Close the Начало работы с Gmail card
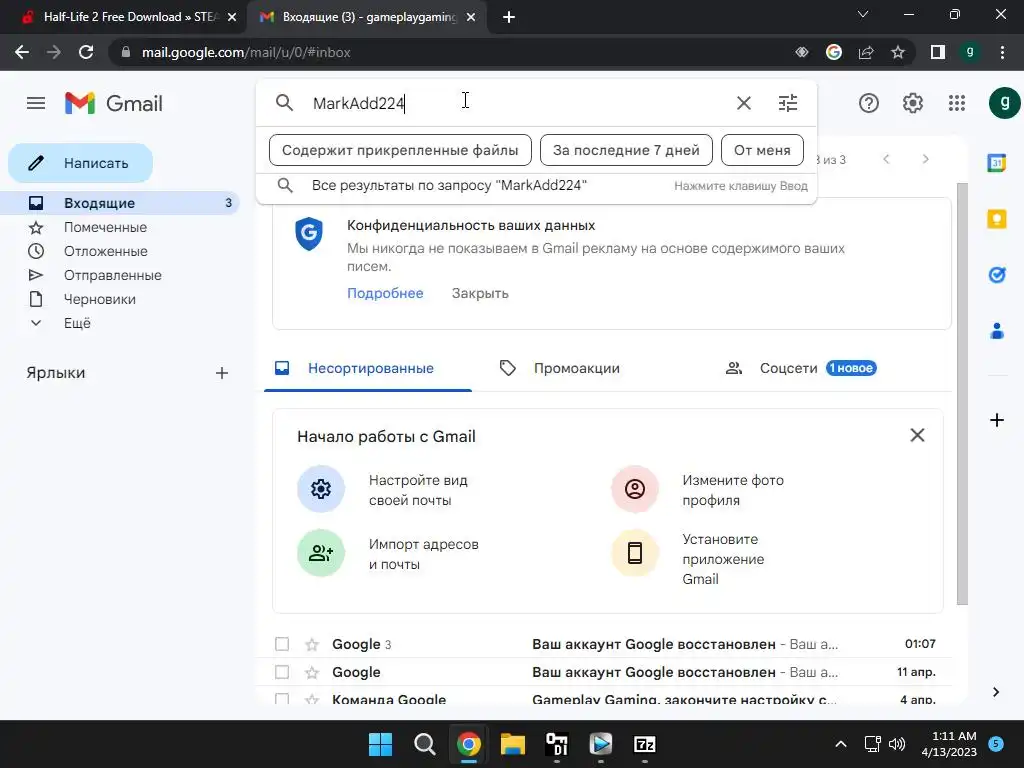 click(x=917, y=435)
